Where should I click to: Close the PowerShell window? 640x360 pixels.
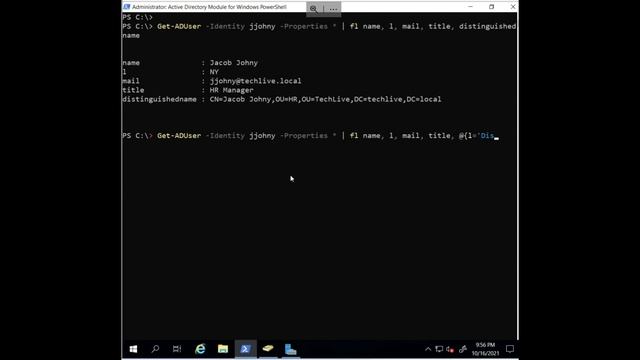pyautogui.click(x=513, y=7)
